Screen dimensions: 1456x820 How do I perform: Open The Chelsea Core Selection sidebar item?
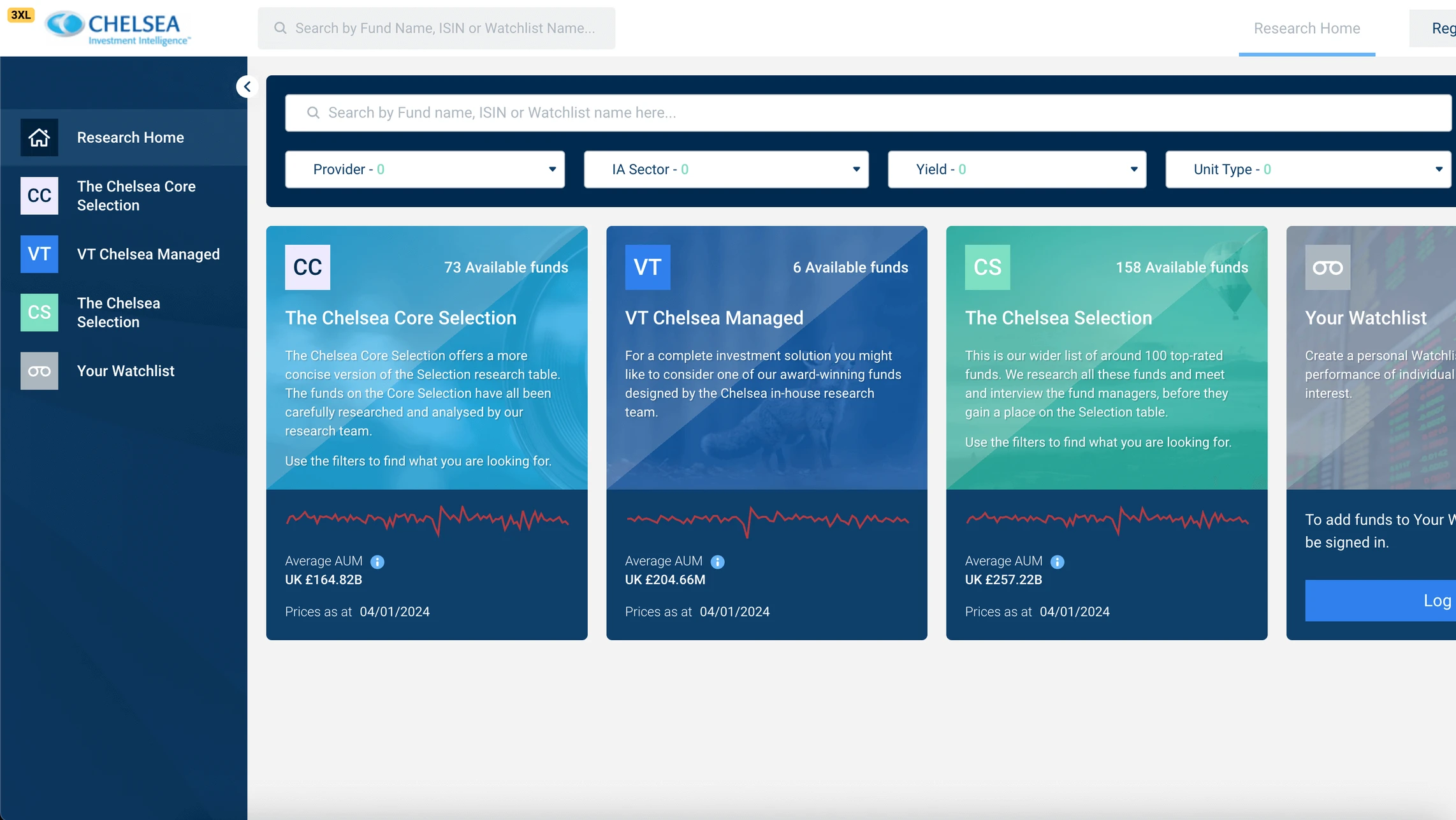coord(124,196)
